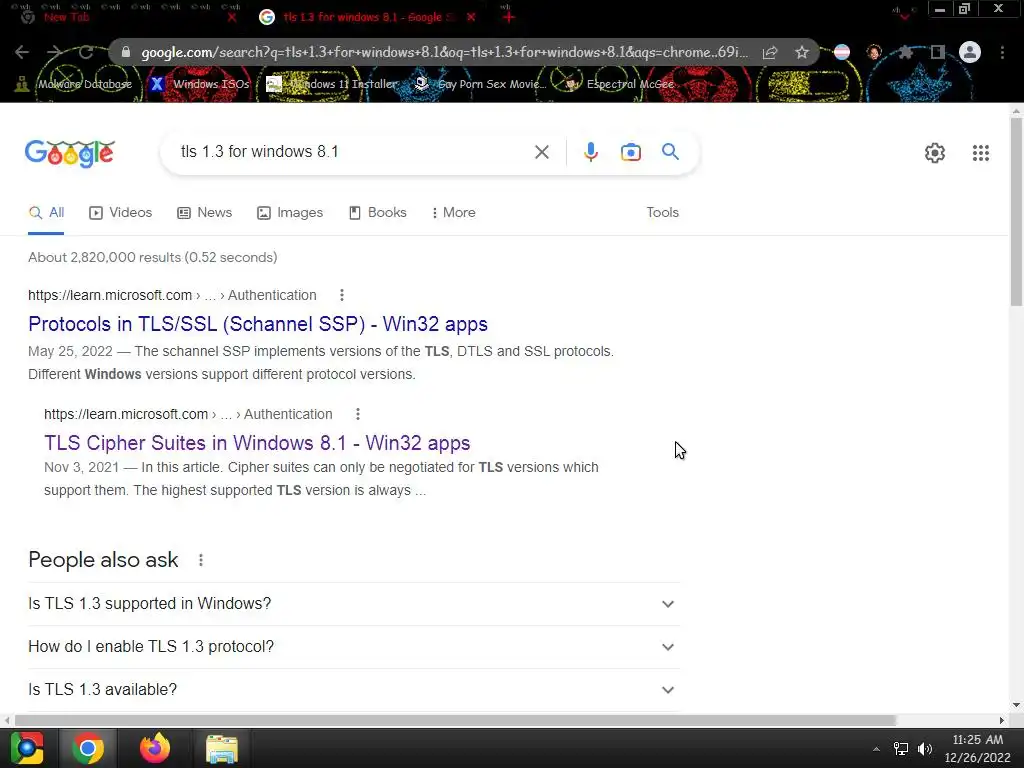Expand "Is TLS 1.3 supported in Windows?"
The image size is (1024, 768).
(353, 604)
